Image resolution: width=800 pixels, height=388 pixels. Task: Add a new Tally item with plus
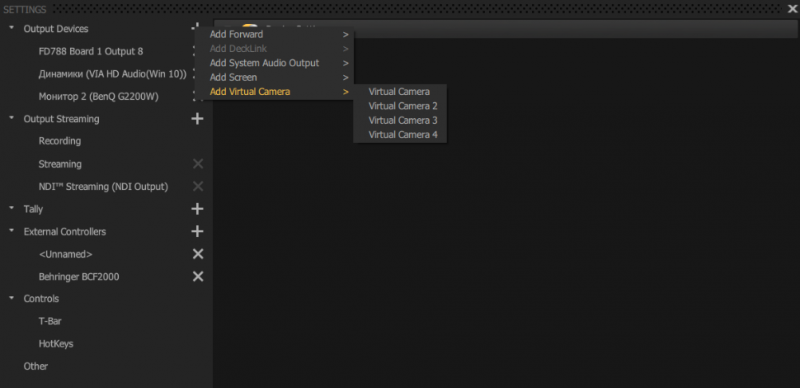pos(197,209)
